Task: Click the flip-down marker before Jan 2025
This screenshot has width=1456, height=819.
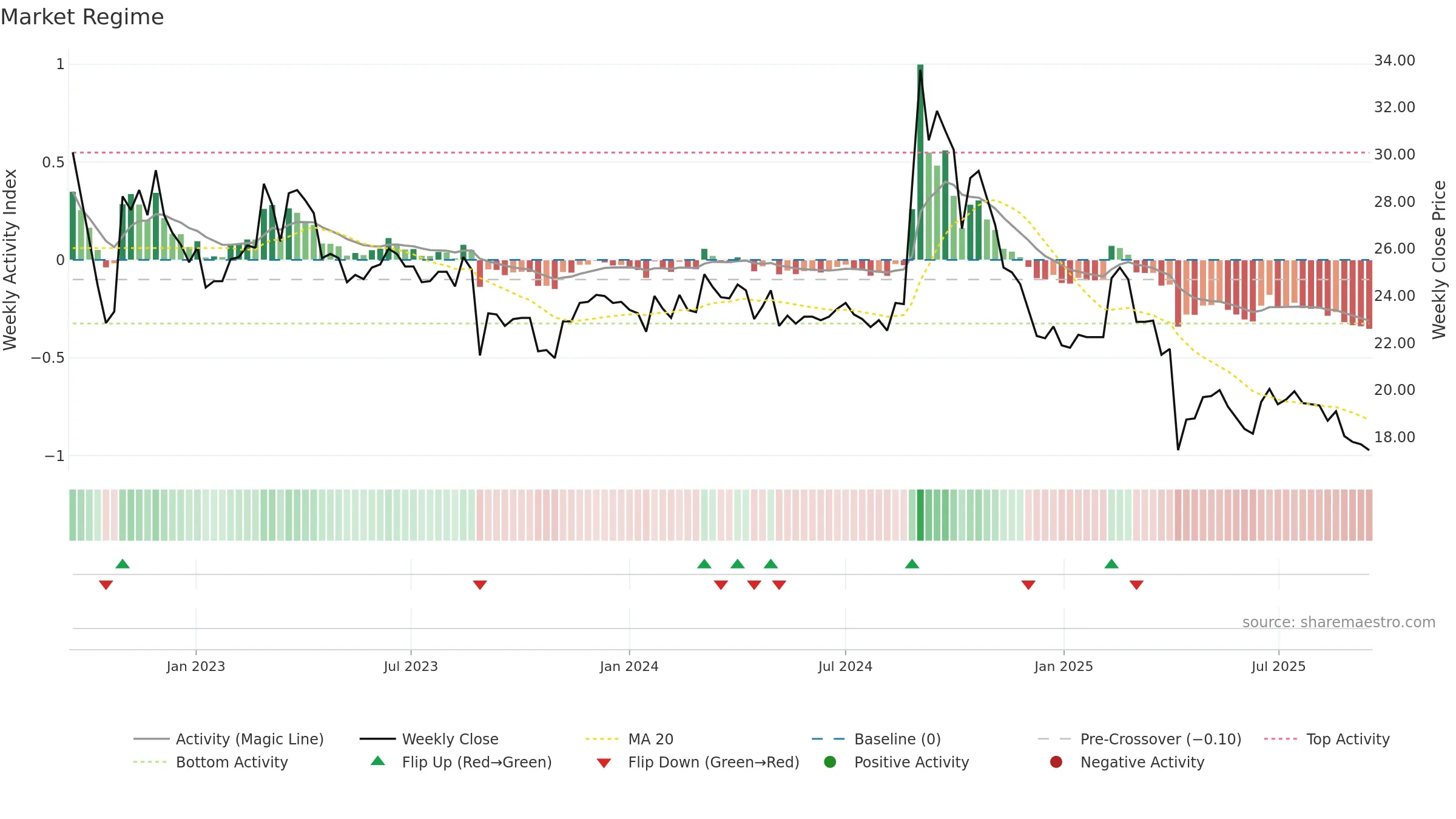Action: pos(1028,585)
